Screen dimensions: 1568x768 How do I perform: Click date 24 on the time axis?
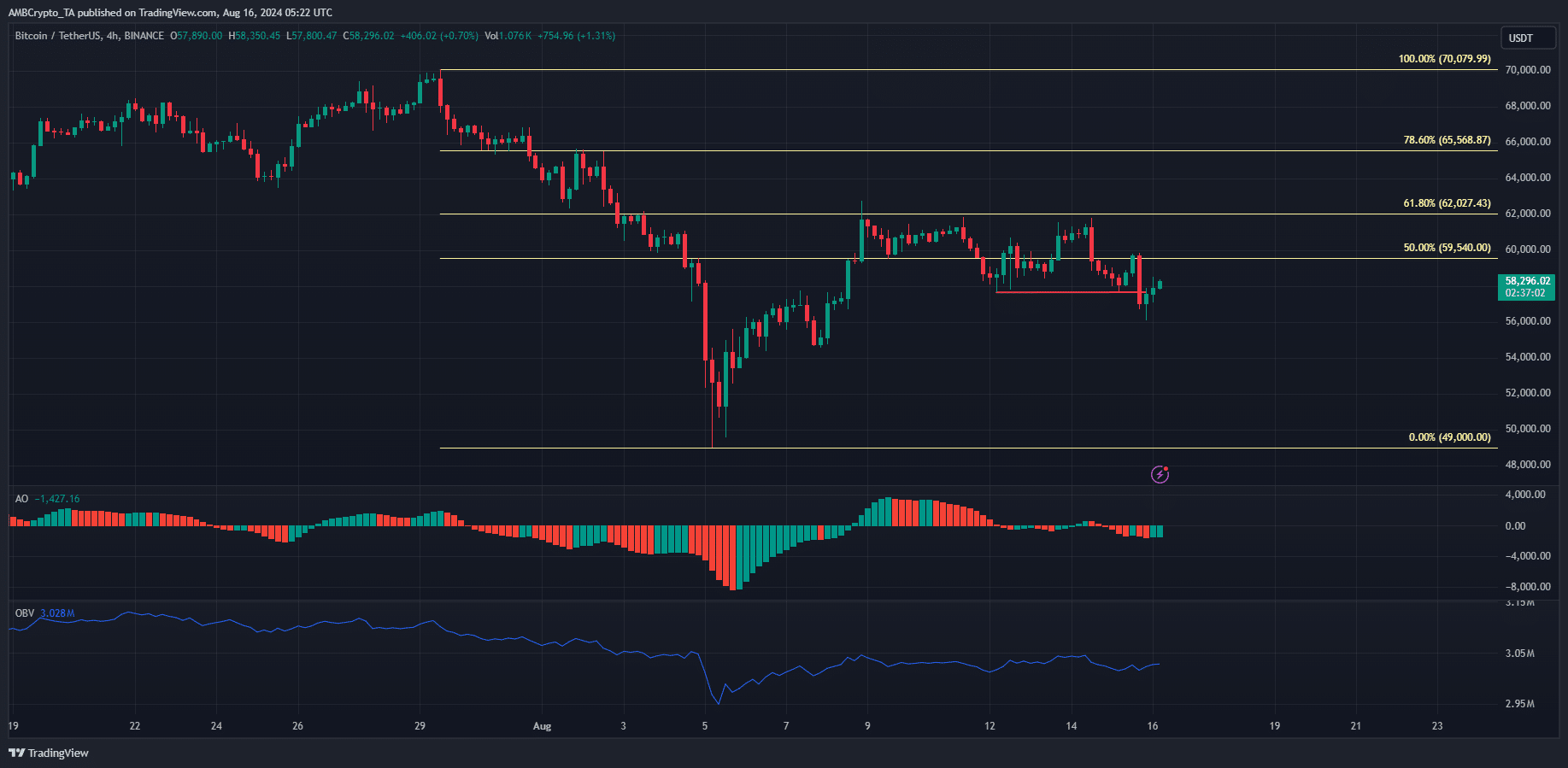[x=216, y=726]
